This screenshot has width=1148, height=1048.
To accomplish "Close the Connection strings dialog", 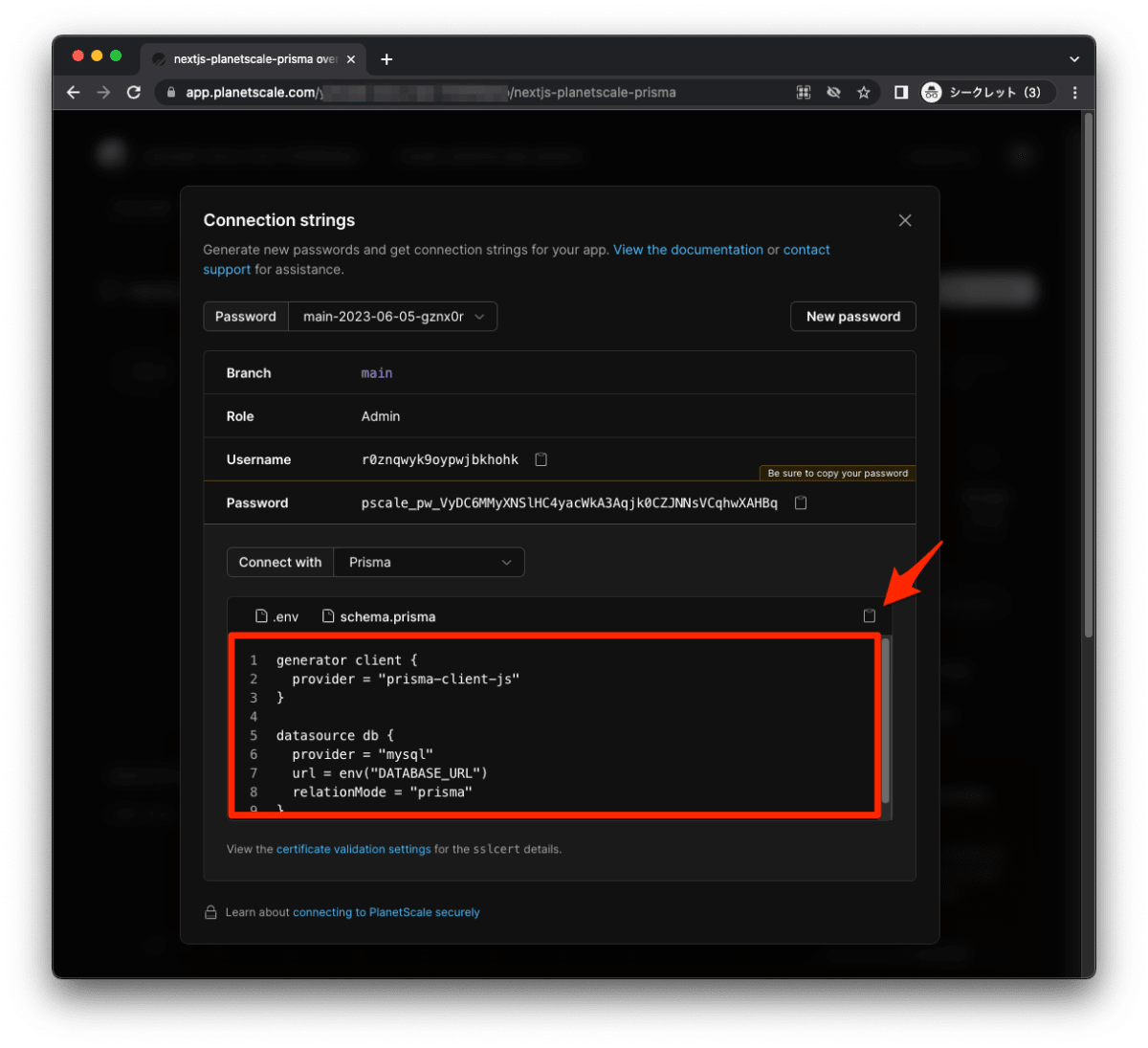I will click(x=905, y=220).
